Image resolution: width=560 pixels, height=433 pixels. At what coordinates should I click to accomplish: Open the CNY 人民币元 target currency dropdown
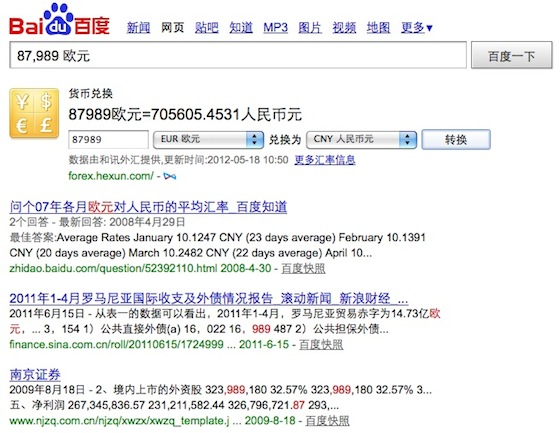pos(361,139)
